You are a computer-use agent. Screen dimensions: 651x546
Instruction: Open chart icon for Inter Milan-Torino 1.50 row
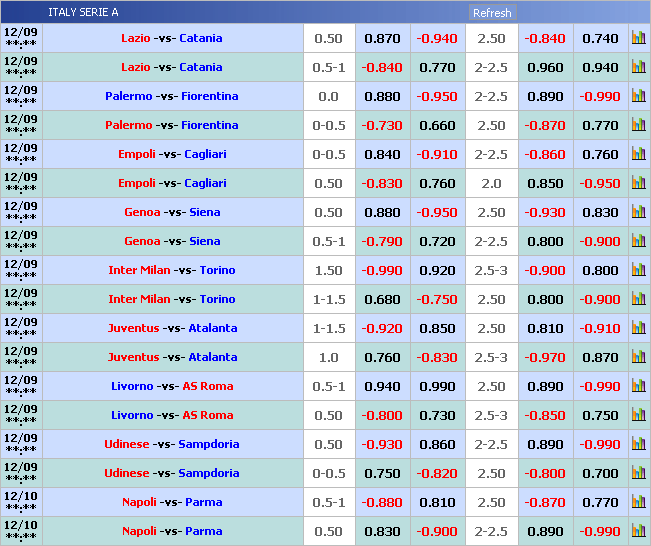(x=638, y=270)
